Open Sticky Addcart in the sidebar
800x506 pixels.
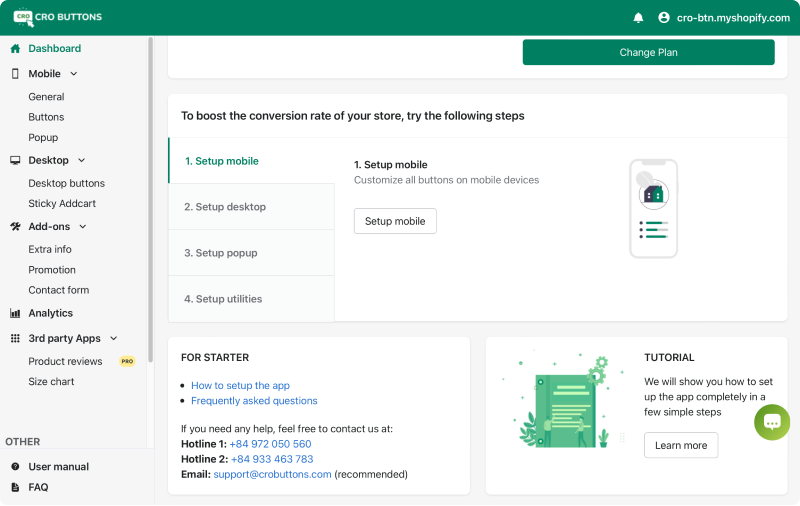tap(62, 204)
